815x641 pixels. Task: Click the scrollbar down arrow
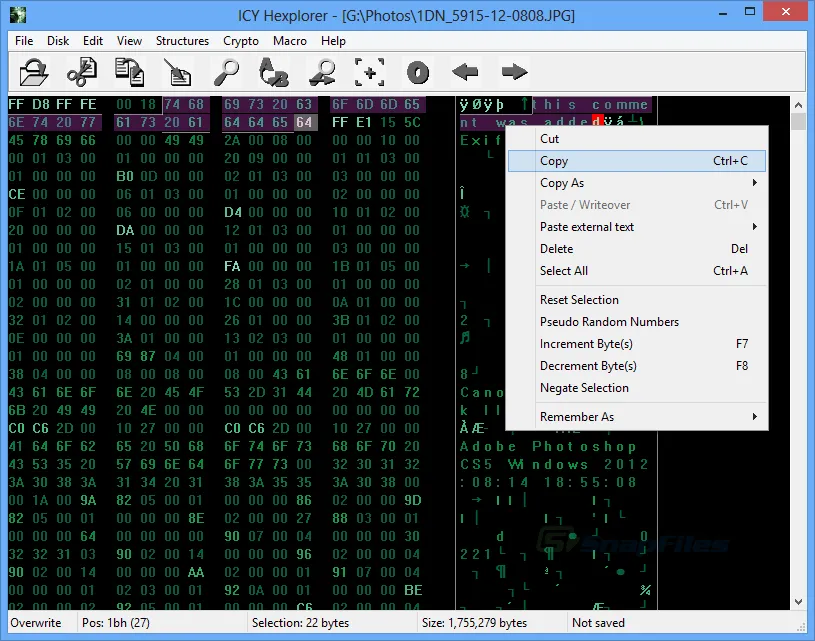pyautogui.click(x=798, y=601)
